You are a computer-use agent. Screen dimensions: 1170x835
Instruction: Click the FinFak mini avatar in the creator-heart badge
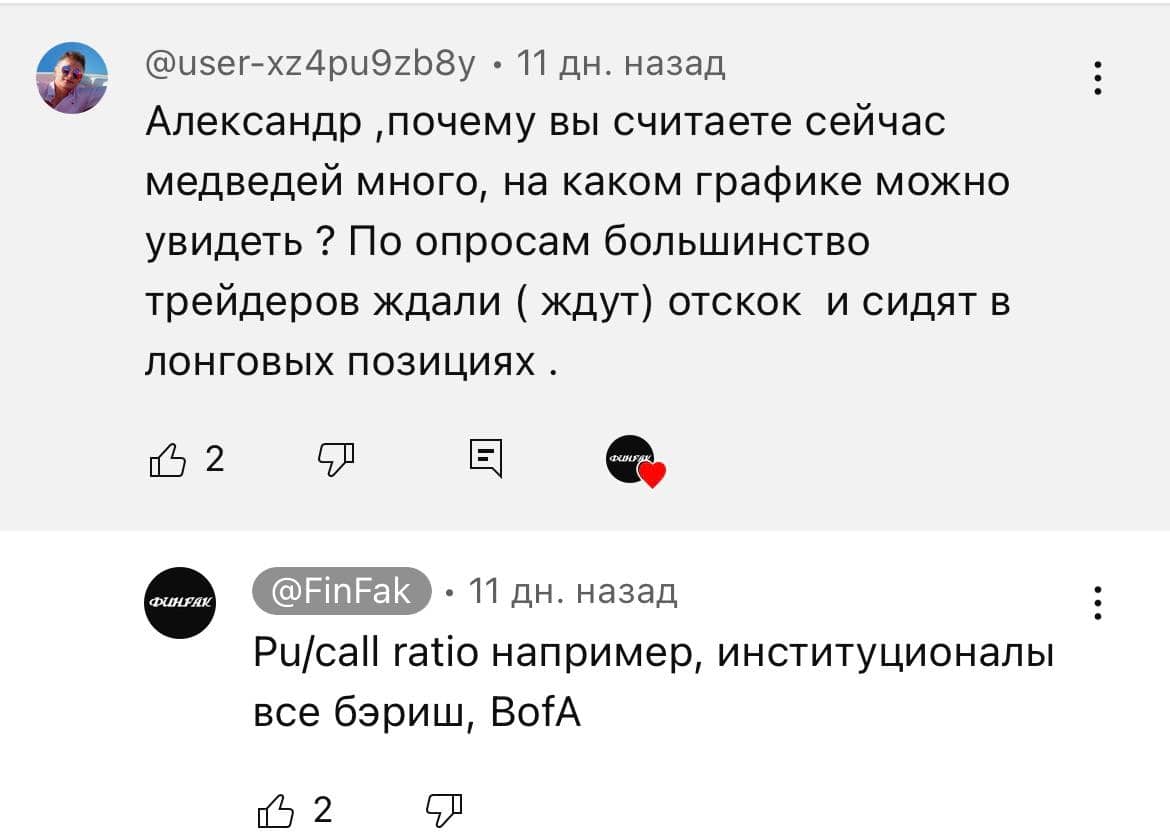point(627,459)
